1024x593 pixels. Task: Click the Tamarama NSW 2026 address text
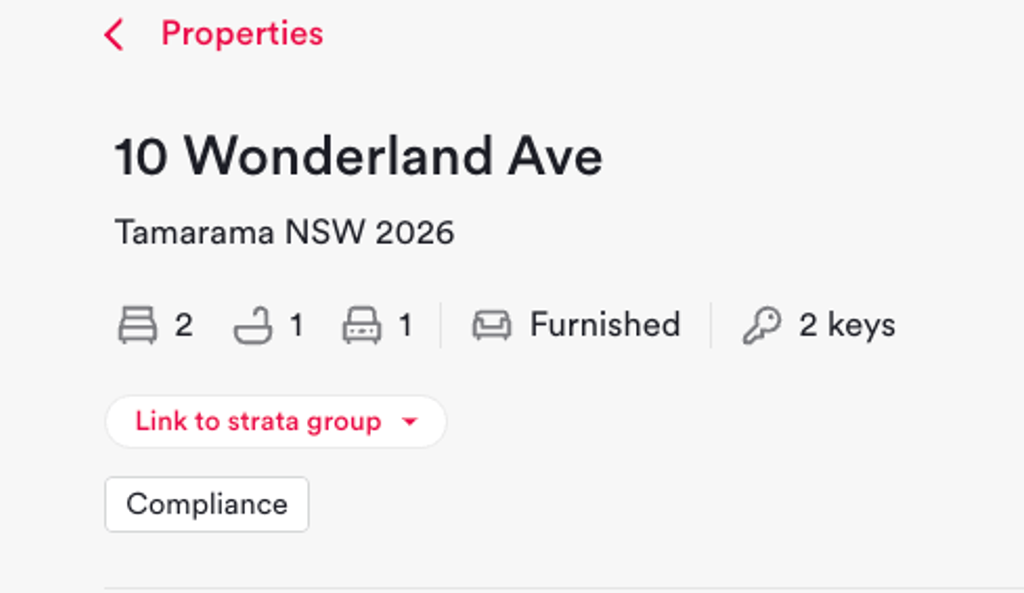coord(284,232)
